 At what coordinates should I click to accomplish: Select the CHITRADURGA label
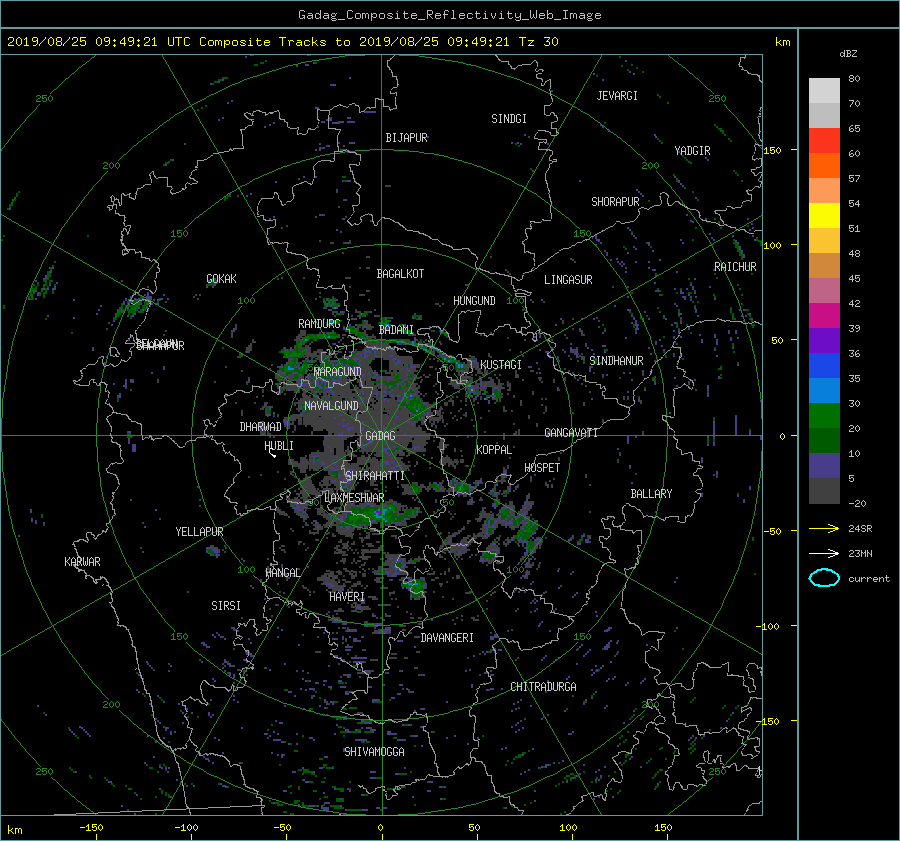pyautogui.click(x=543, y=687)
